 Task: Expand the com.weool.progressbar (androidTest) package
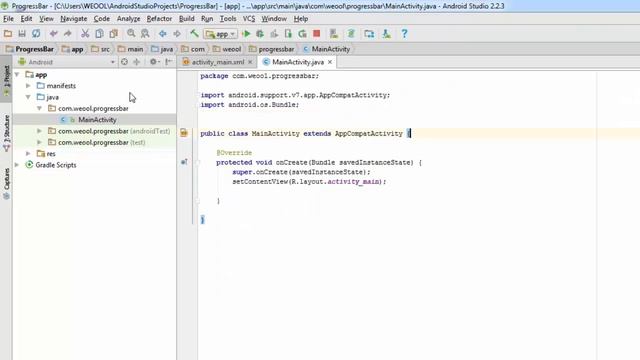40,131
